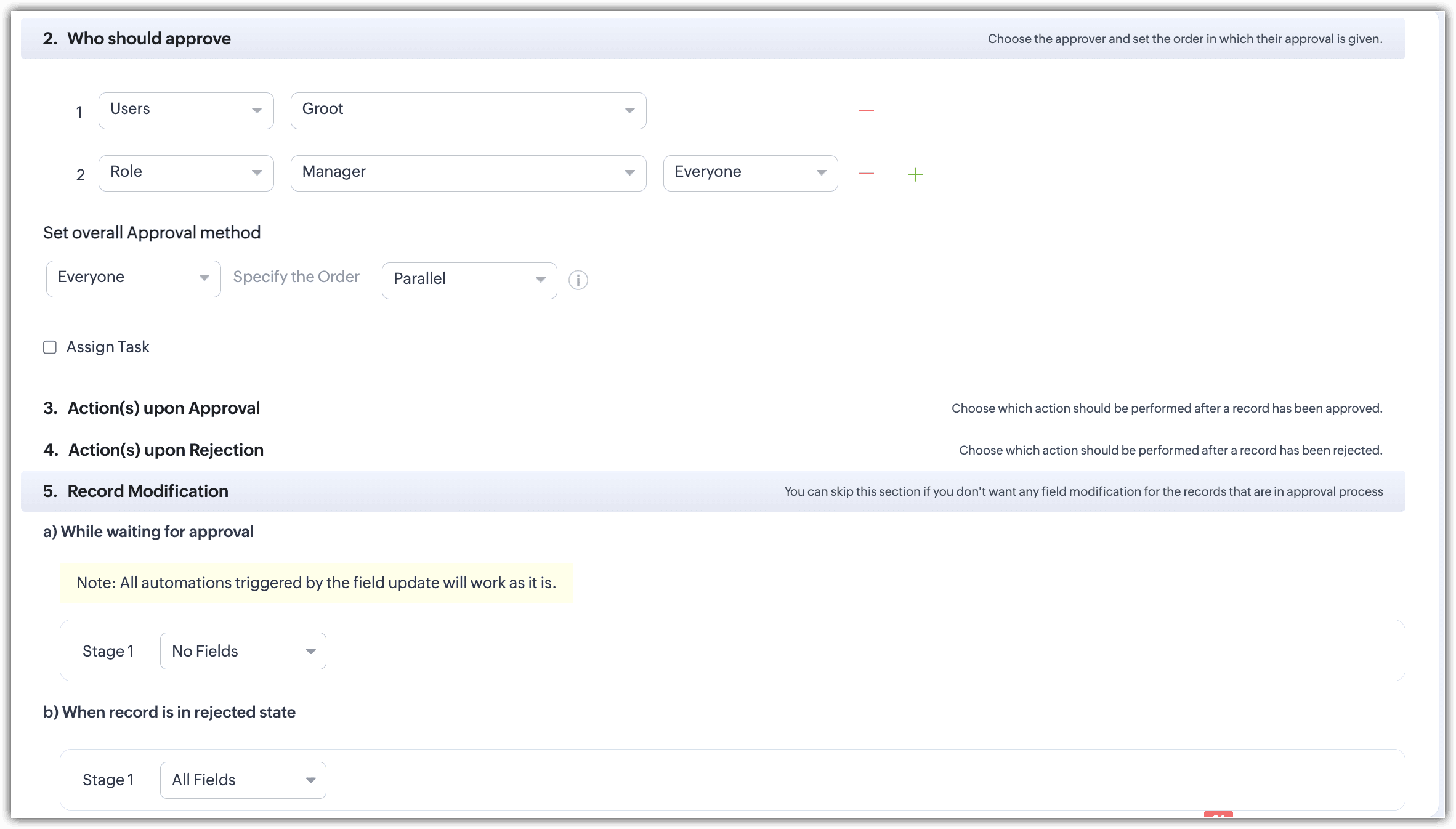Open the Role approver type dropdown
The height and width of the screenshot is (829, 1456).
tap(186, 173)
